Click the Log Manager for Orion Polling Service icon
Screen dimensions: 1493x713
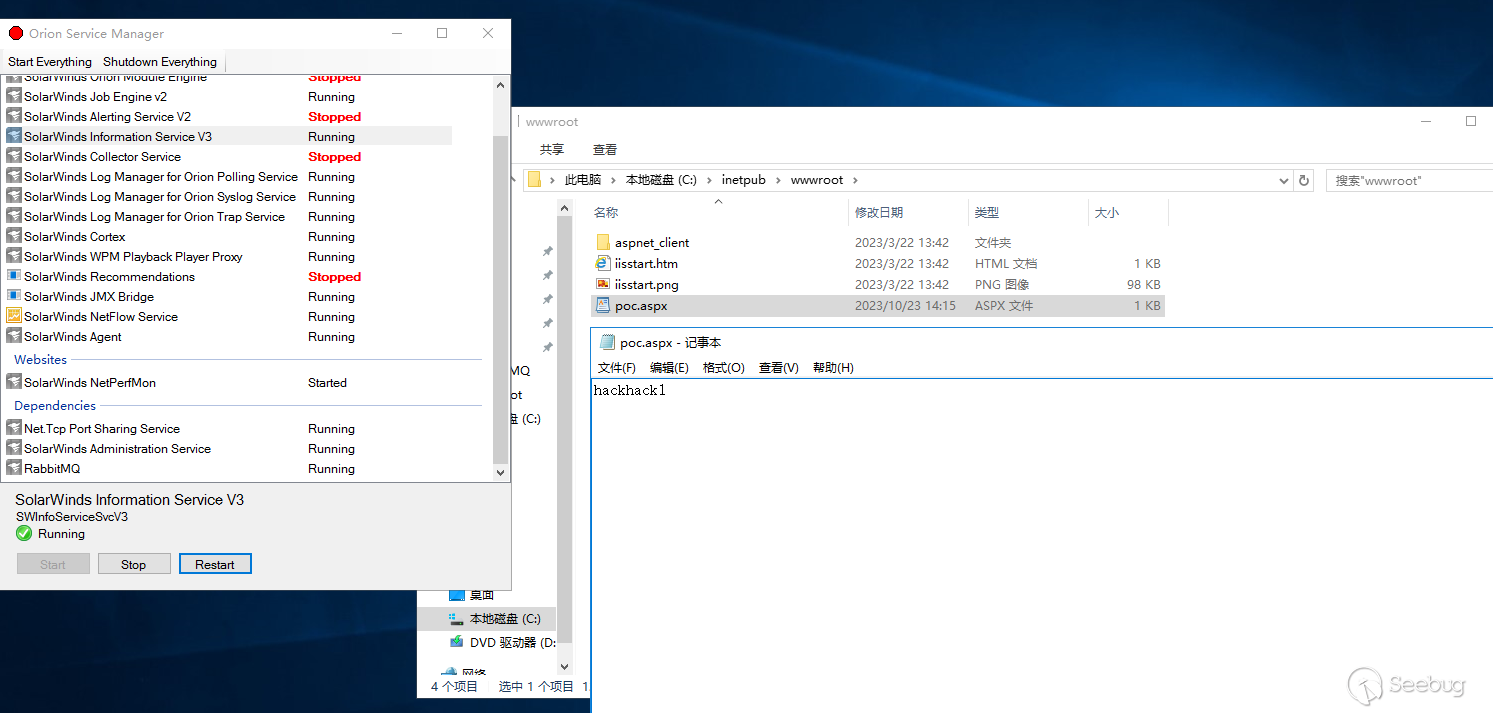14,177
